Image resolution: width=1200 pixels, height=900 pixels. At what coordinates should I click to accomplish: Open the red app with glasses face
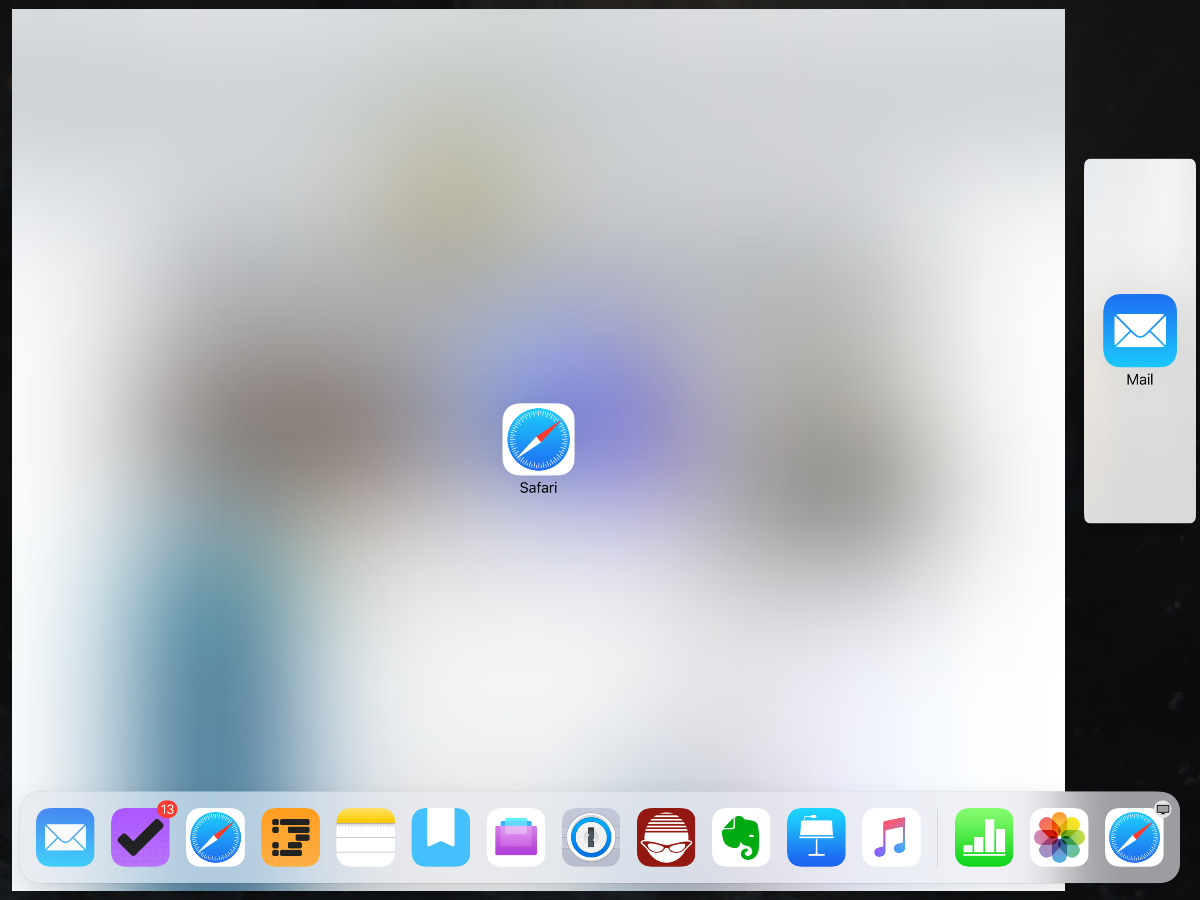pyautogui.click(x=666, y=837)
